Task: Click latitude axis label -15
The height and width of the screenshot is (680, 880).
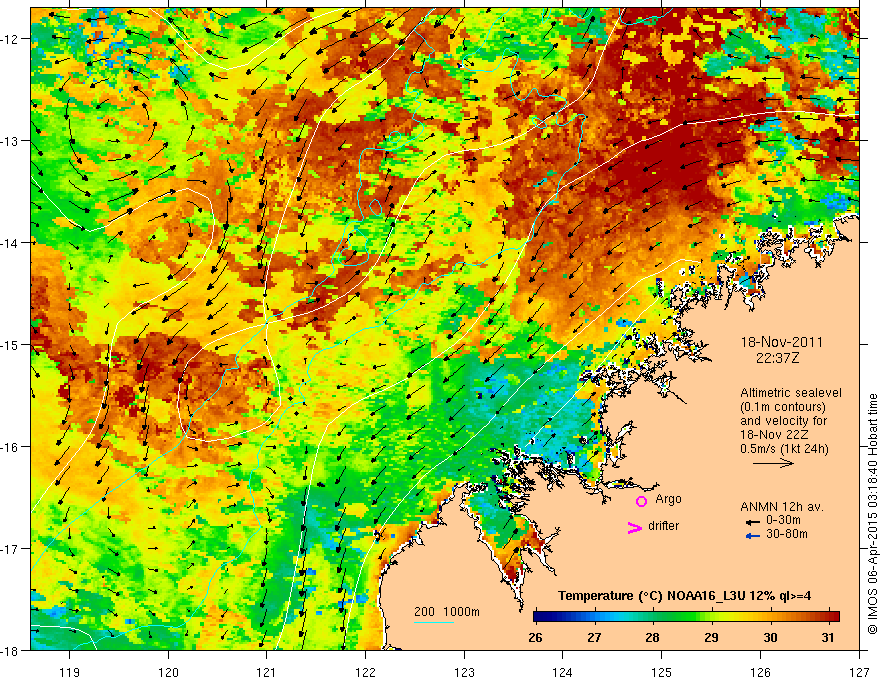Action: pos(11,345)
